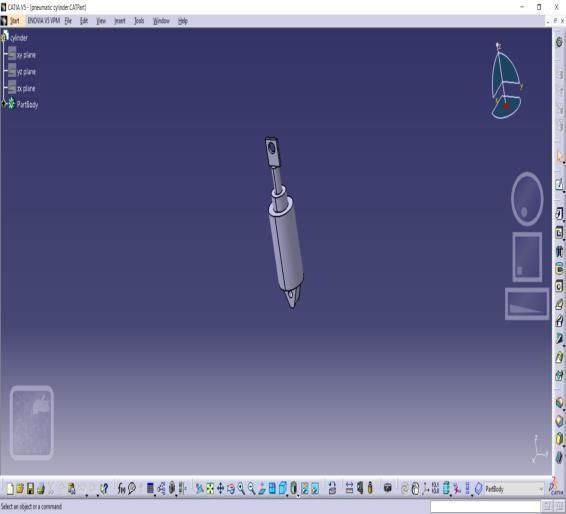This screenshot has width=566, height=514.
Task: Open the Formula f(x) tool
Action: (121, 489)
